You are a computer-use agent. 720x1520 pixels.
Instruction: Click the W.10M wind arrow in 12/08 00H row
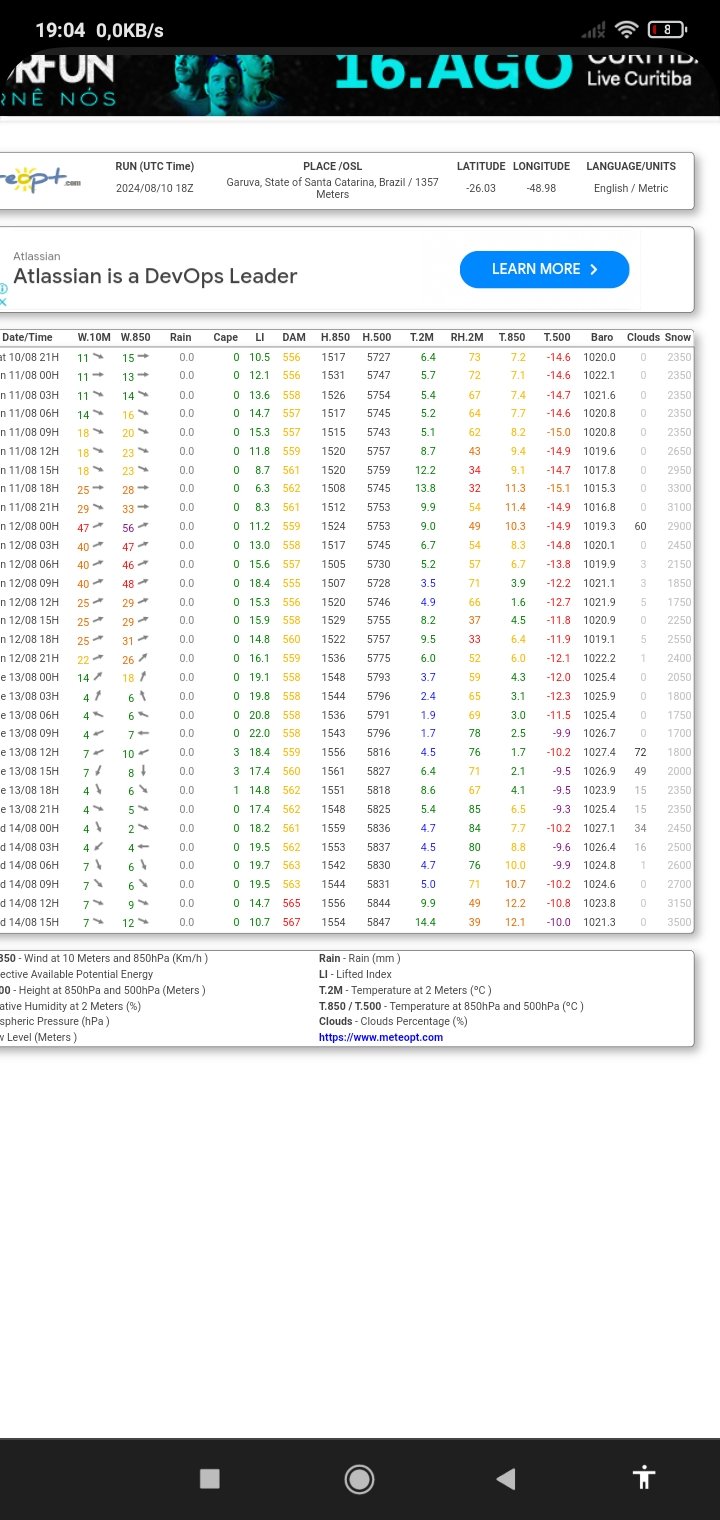[98, 526]
